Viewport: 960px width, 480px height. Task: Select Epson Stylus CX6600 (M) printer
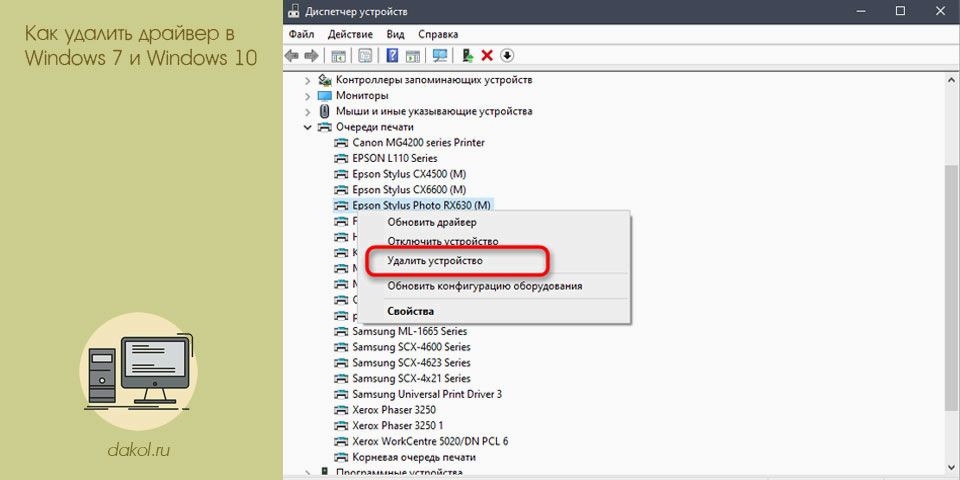pos(409,190)
